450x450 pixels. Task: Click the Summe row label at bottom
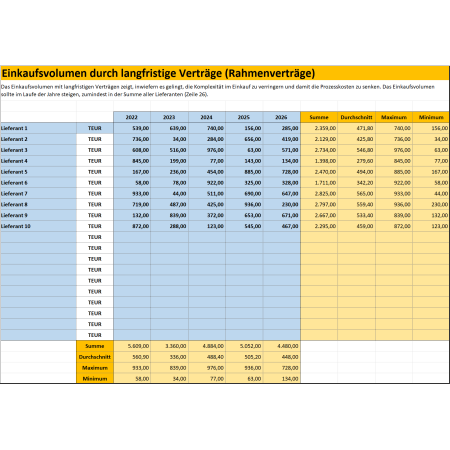(x=95, y=346)
